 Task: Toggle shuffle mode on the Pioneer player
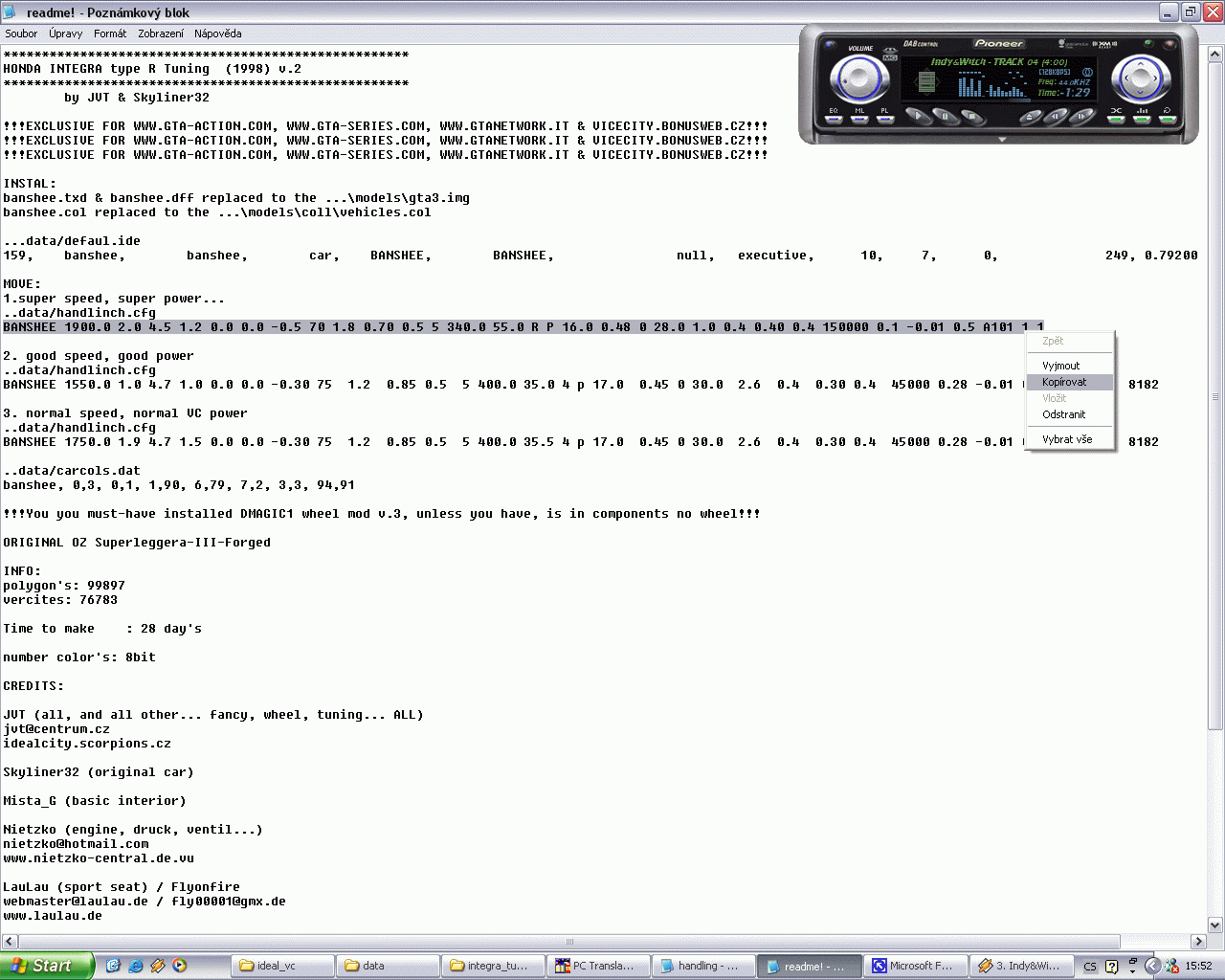tap(1116, 118)
